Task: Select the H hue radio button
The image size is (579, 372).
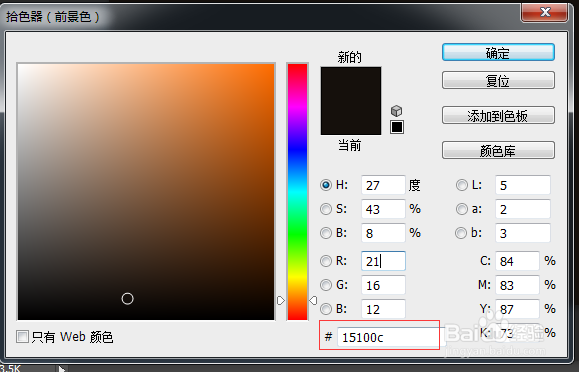Action: 326,185
